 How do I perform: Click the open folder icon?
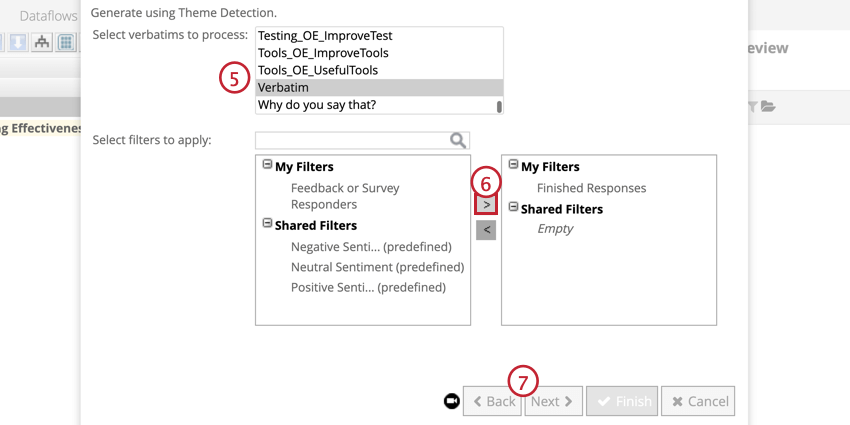[768, 106]
